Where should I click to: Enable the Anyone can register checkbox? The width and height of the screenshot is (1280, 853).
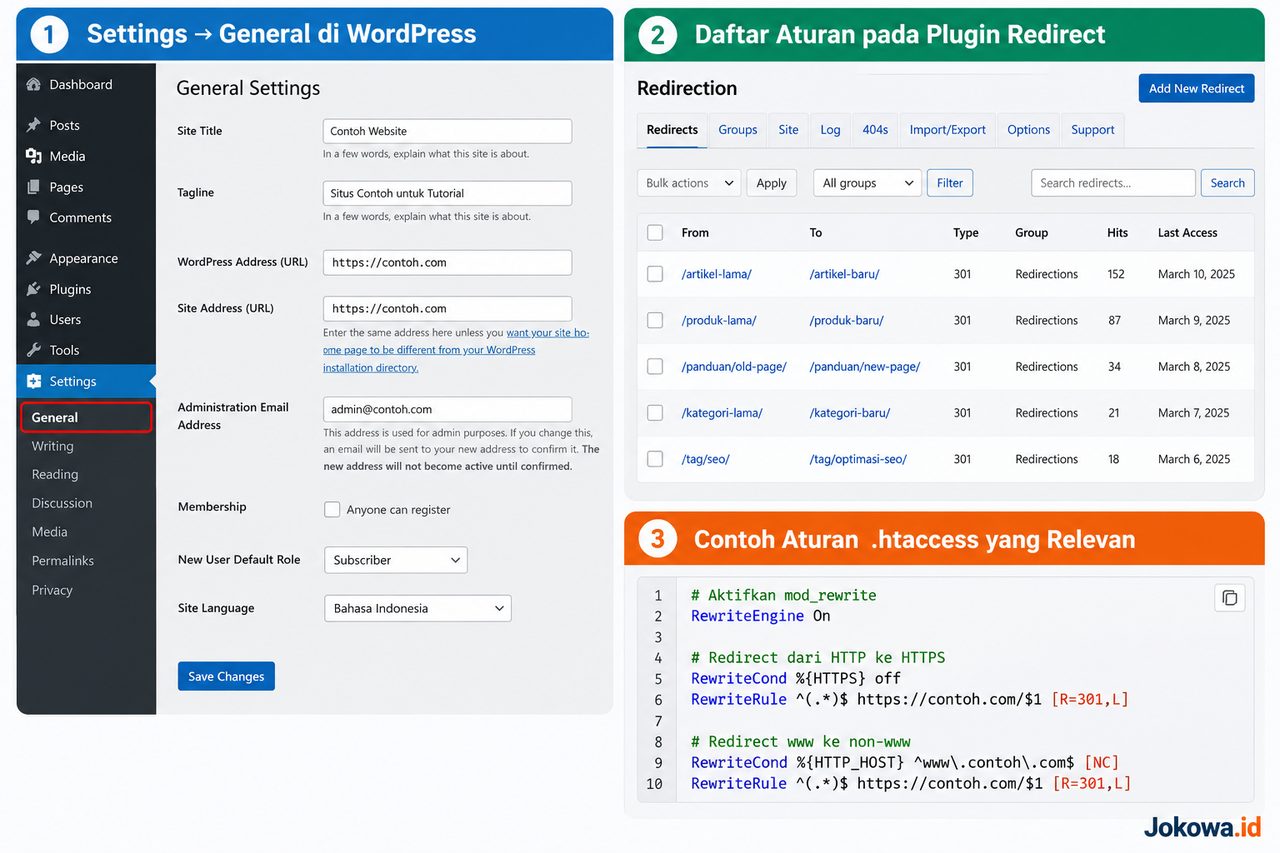click(x=332, y=509)
